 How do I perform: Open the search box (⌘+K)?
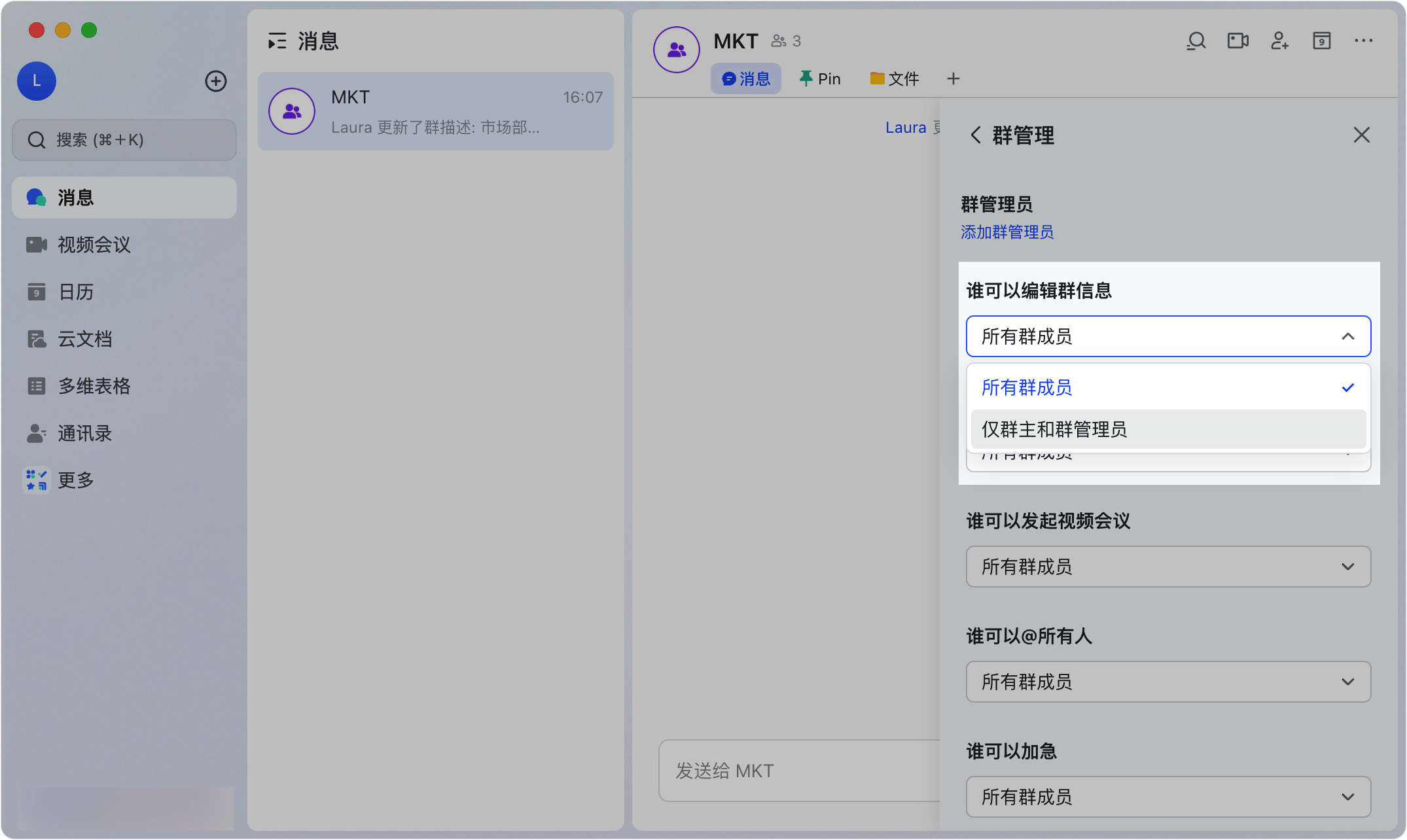point(124,140)
